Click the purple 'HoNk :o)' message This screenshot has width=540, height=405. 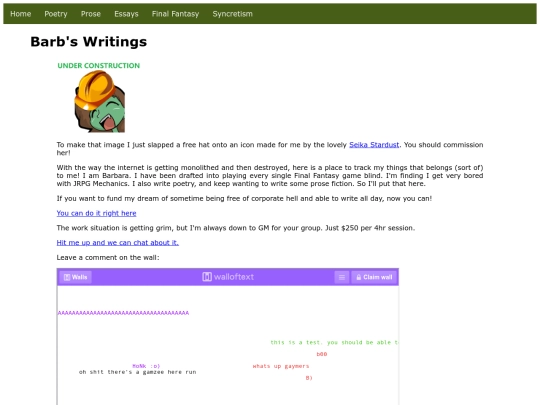point(146,366)
